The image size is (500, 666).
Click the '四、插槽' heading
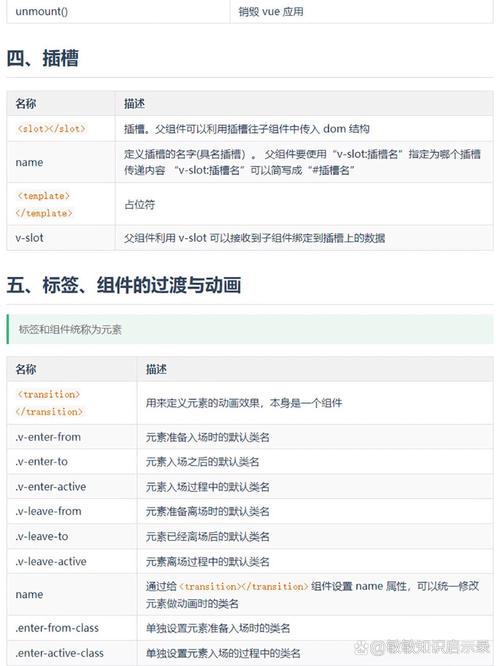pos(42,58)
